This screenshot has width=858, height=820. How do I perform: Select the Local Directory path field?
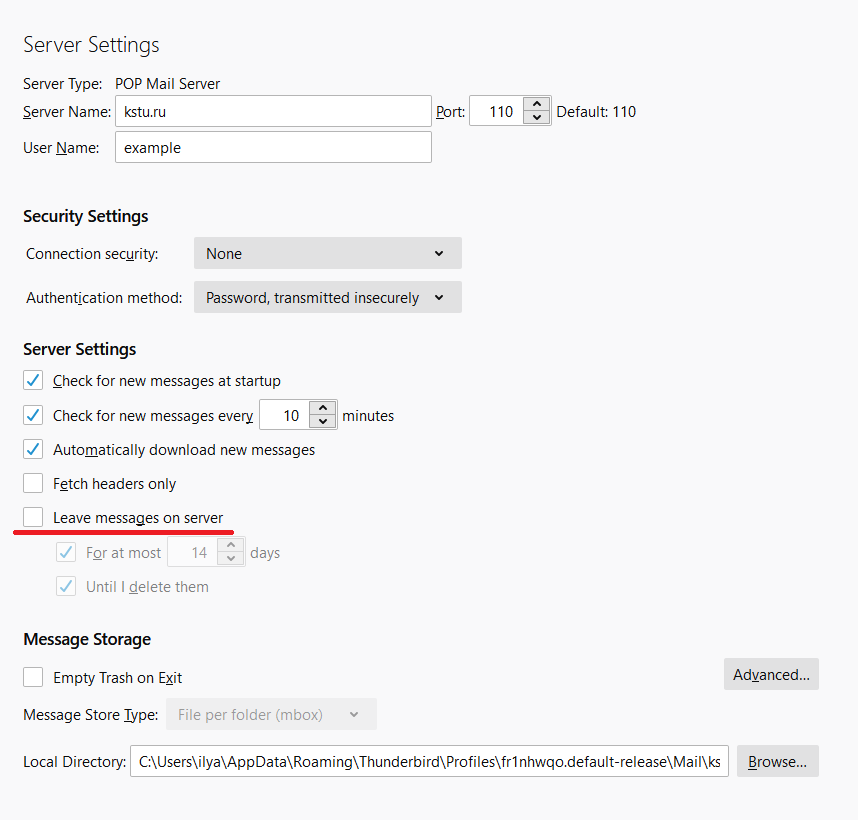tap(429, 762)
